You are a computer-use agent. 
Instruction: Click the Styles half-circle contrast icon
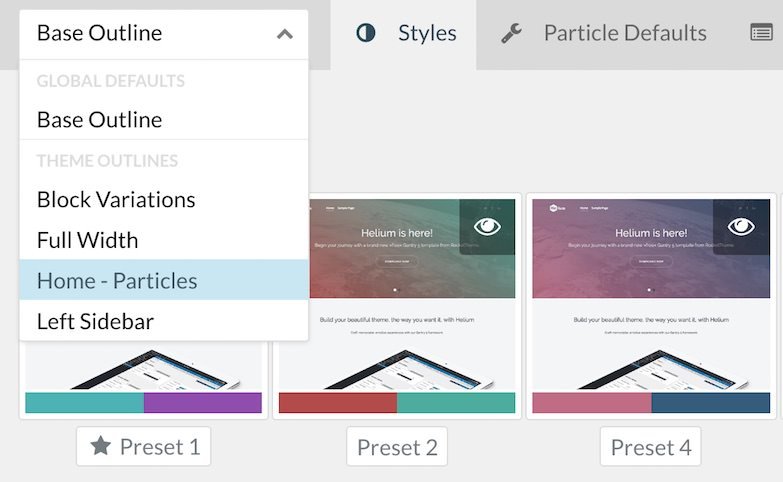coord(366,33)
